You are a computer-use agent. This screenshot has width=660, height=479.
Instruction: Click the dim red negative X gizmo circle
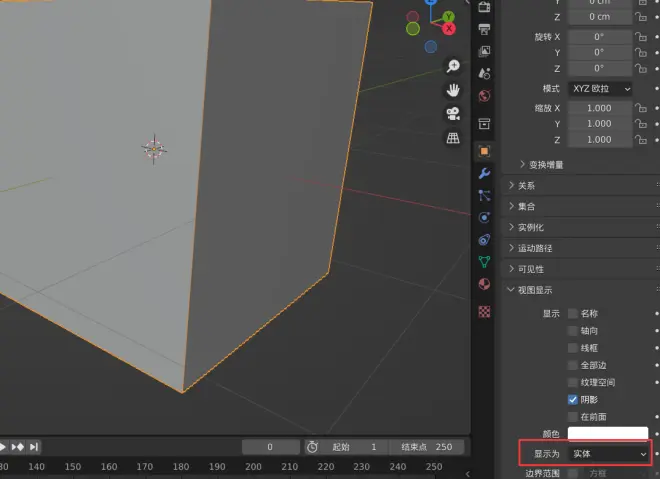[412, 17]
